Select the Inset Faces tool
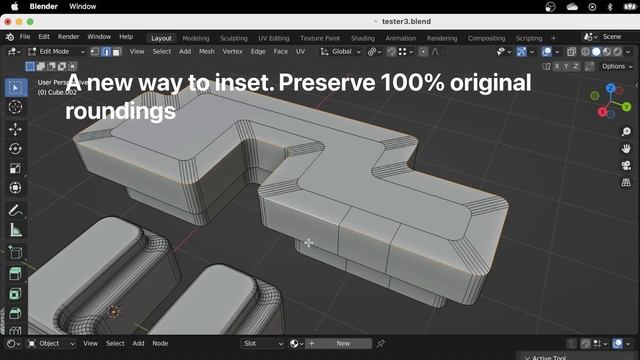Viewport: 640px width, 360px height. (16, 293)
